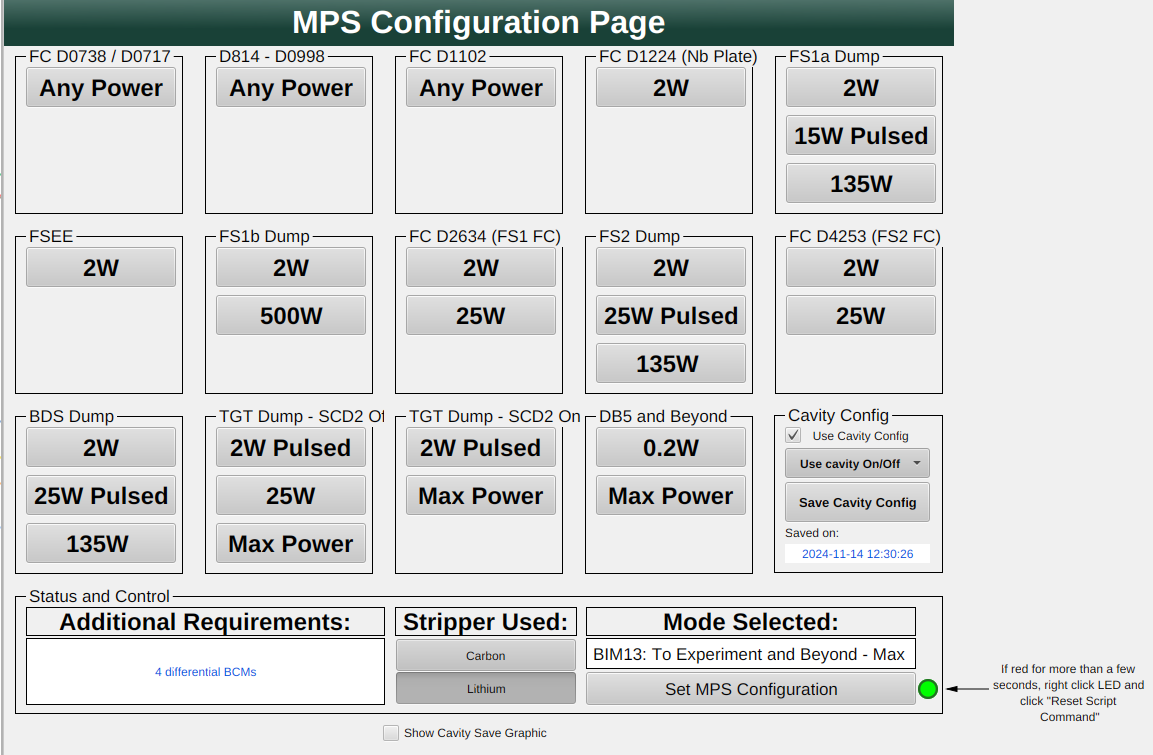The height and width of the screenshot is (755, 1153).
Task: Click the 4 differential BCMs text
Action: tap(205, 672)
